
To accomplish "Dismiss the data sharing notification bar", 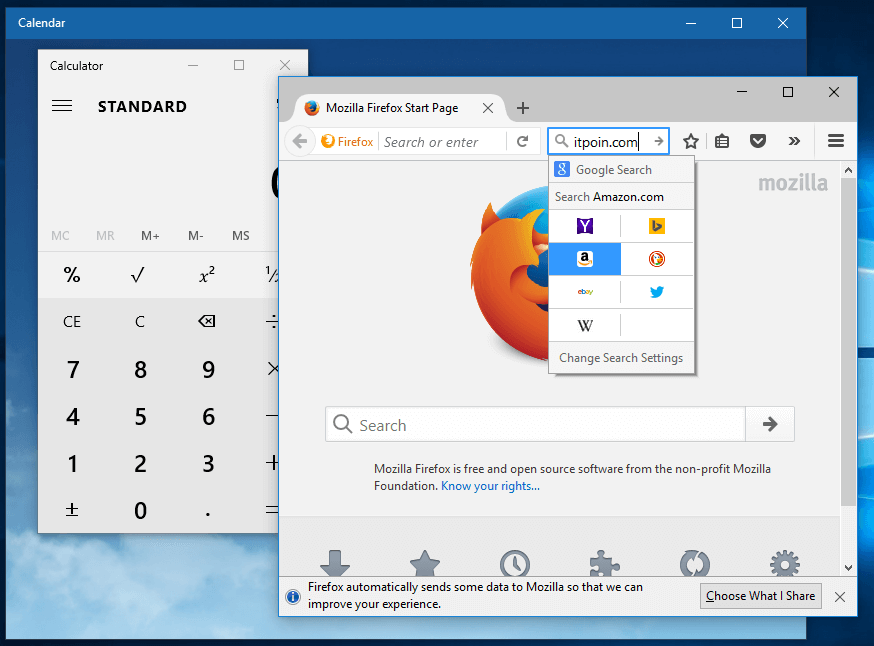I will (840, 597).
